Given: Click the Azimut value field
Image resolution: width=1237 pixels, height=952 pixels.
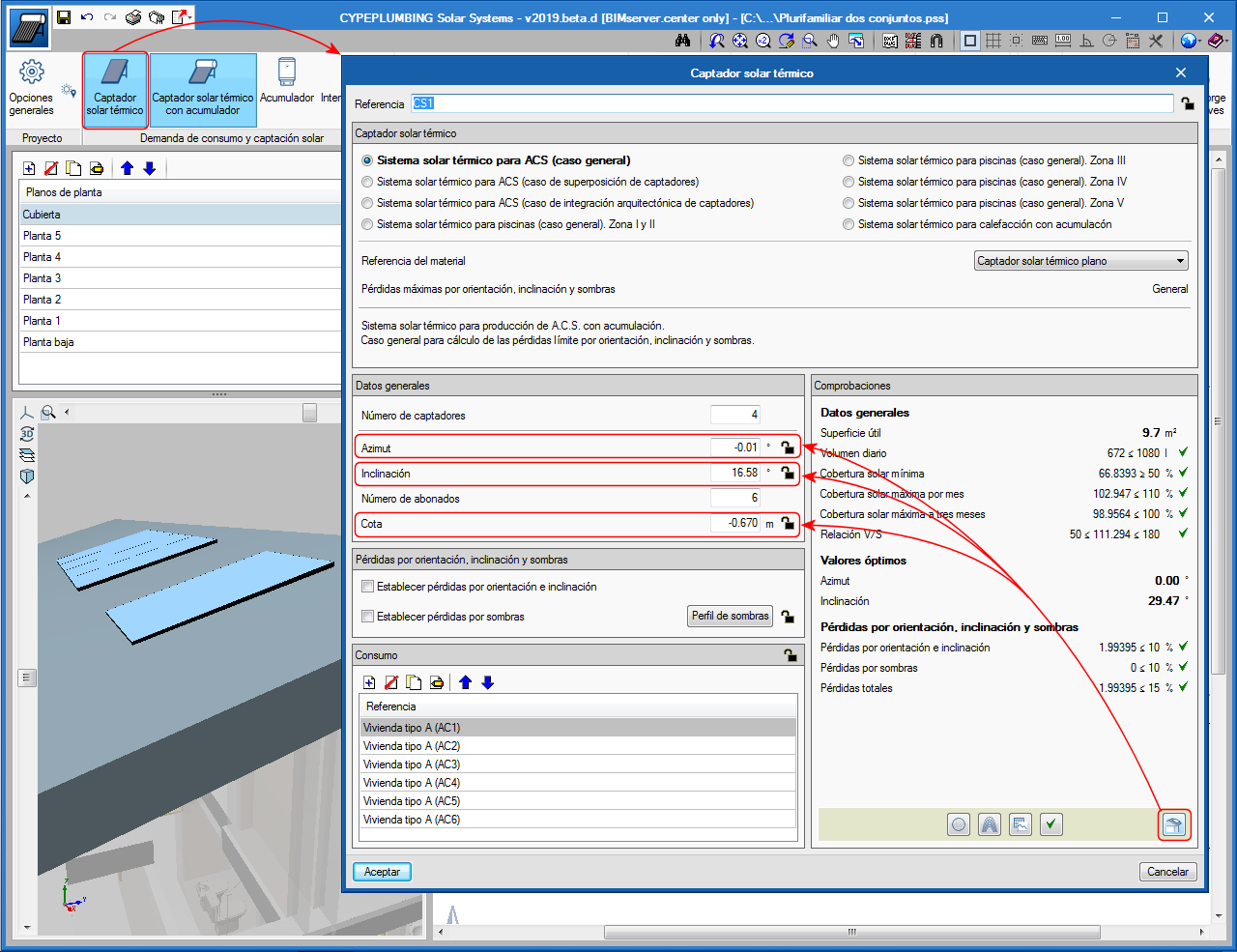Looking at the screenshot, I should [x=735, y=447].
